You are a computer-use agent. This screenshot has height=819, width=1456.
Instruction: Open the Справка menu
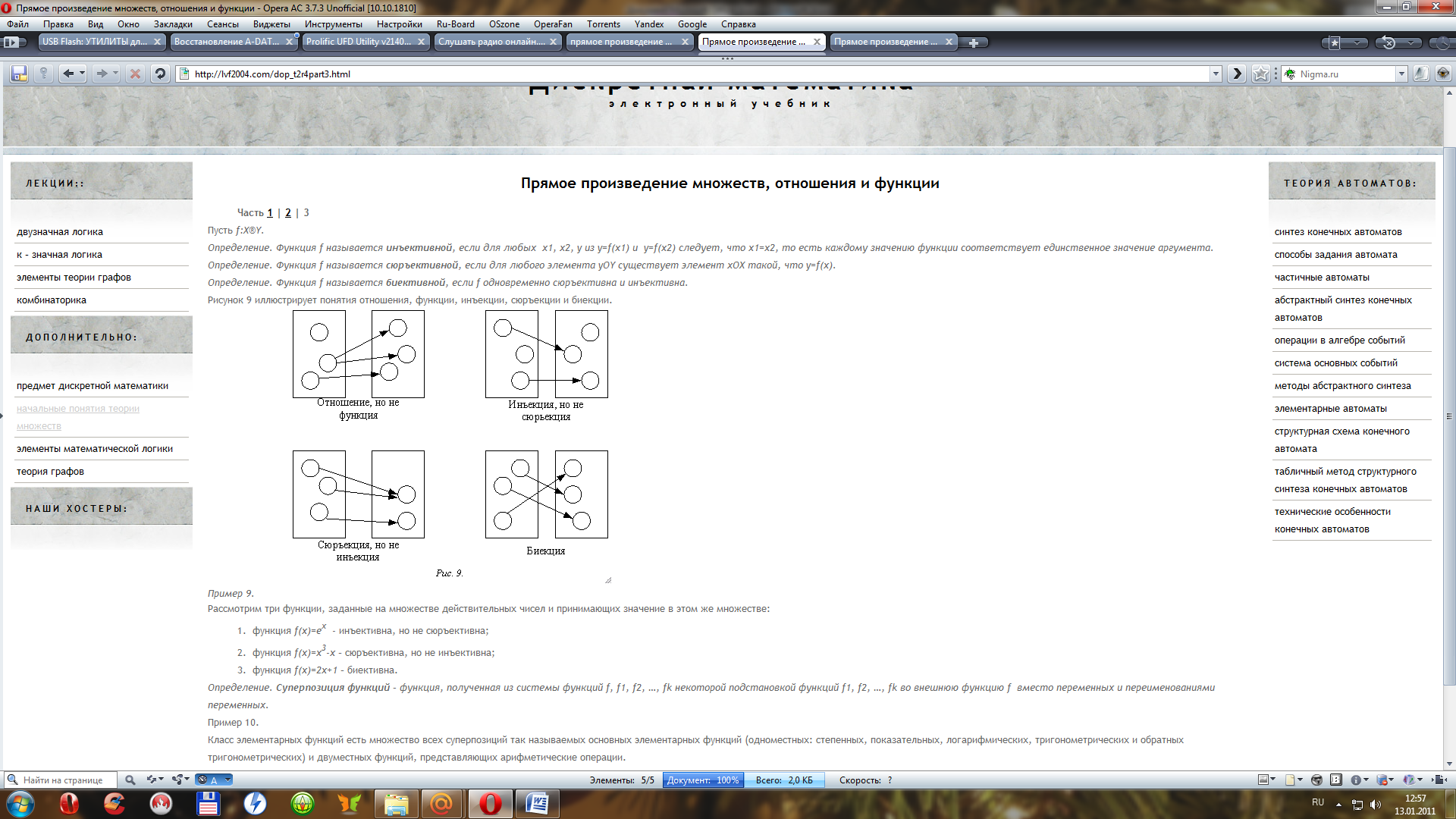click(739, 24)
